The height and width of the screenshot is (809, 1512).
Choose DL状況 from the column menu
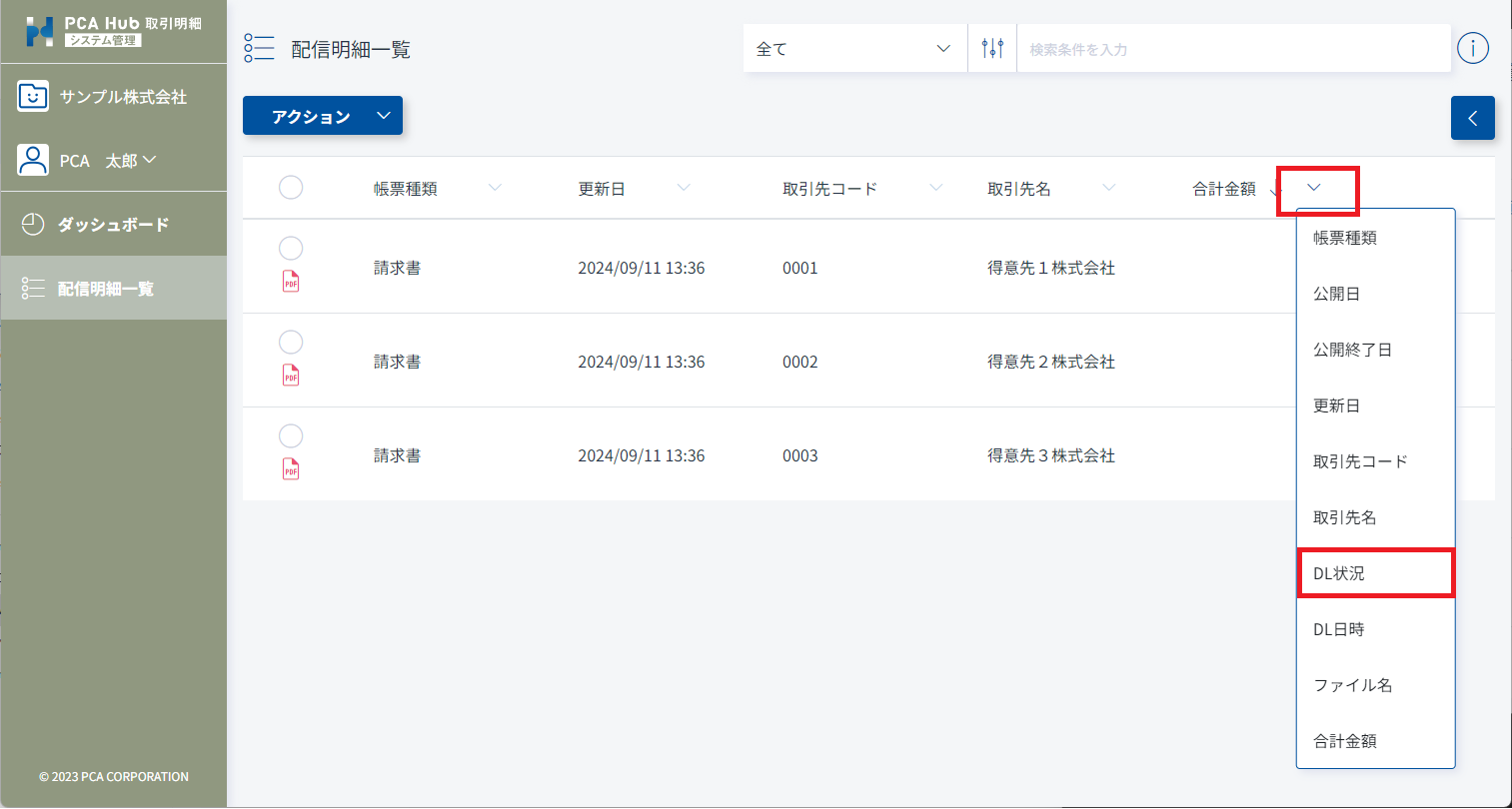coord(1375,573)
